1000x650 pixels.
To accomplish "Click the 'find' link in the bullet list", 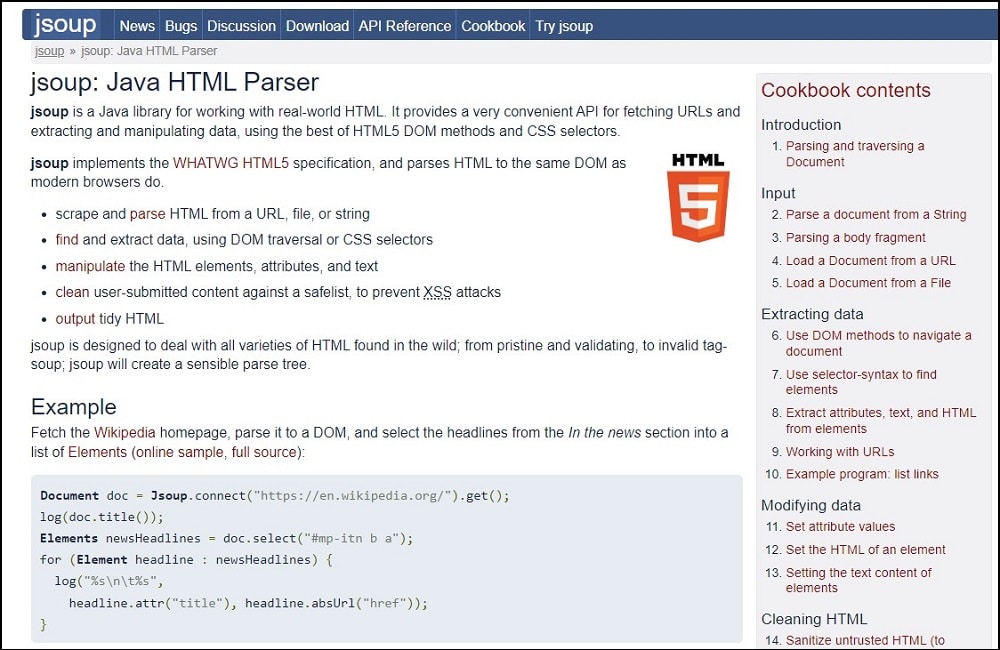I will coord(67,239).
